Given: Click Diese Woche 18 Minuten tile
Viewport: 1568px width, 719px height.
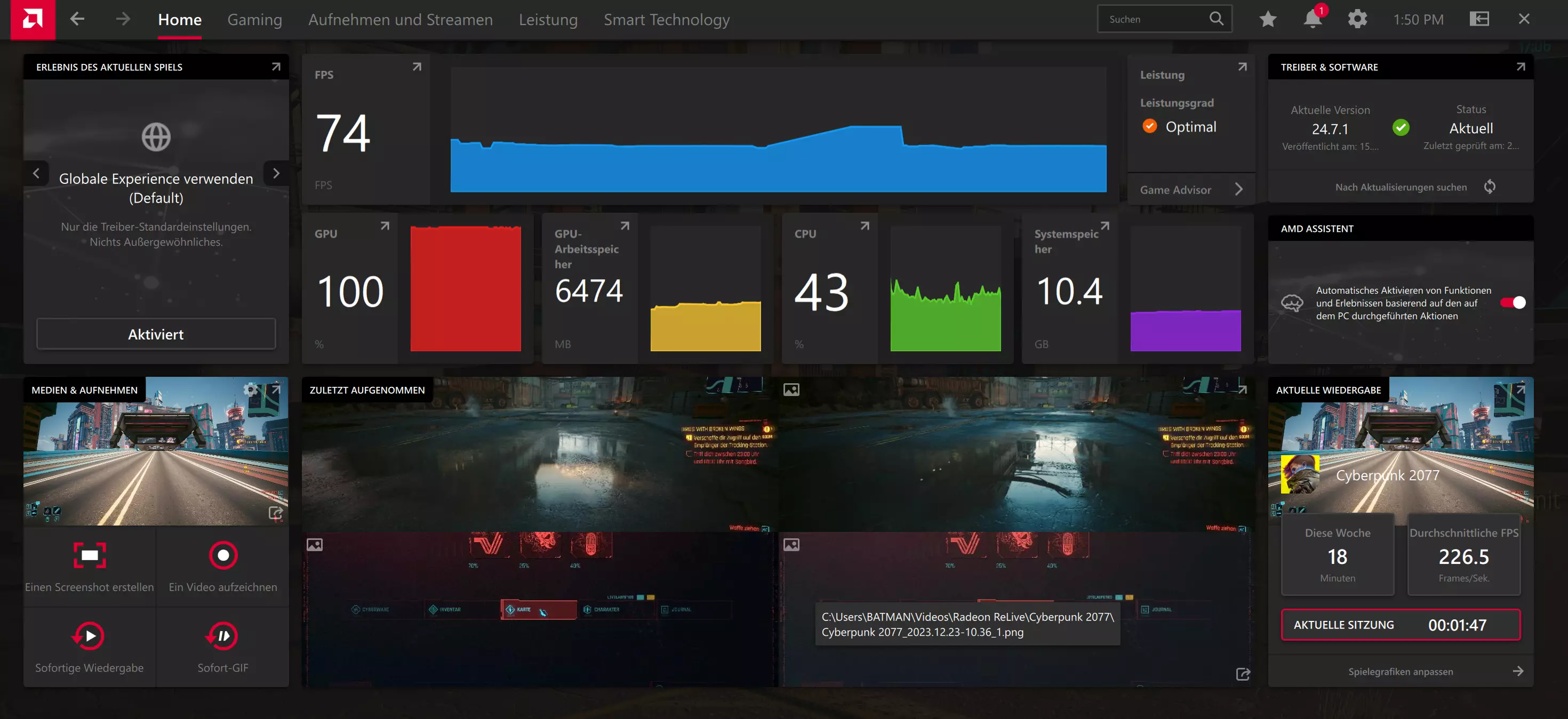Looking at the screenshot, I should coord(1337,554).
